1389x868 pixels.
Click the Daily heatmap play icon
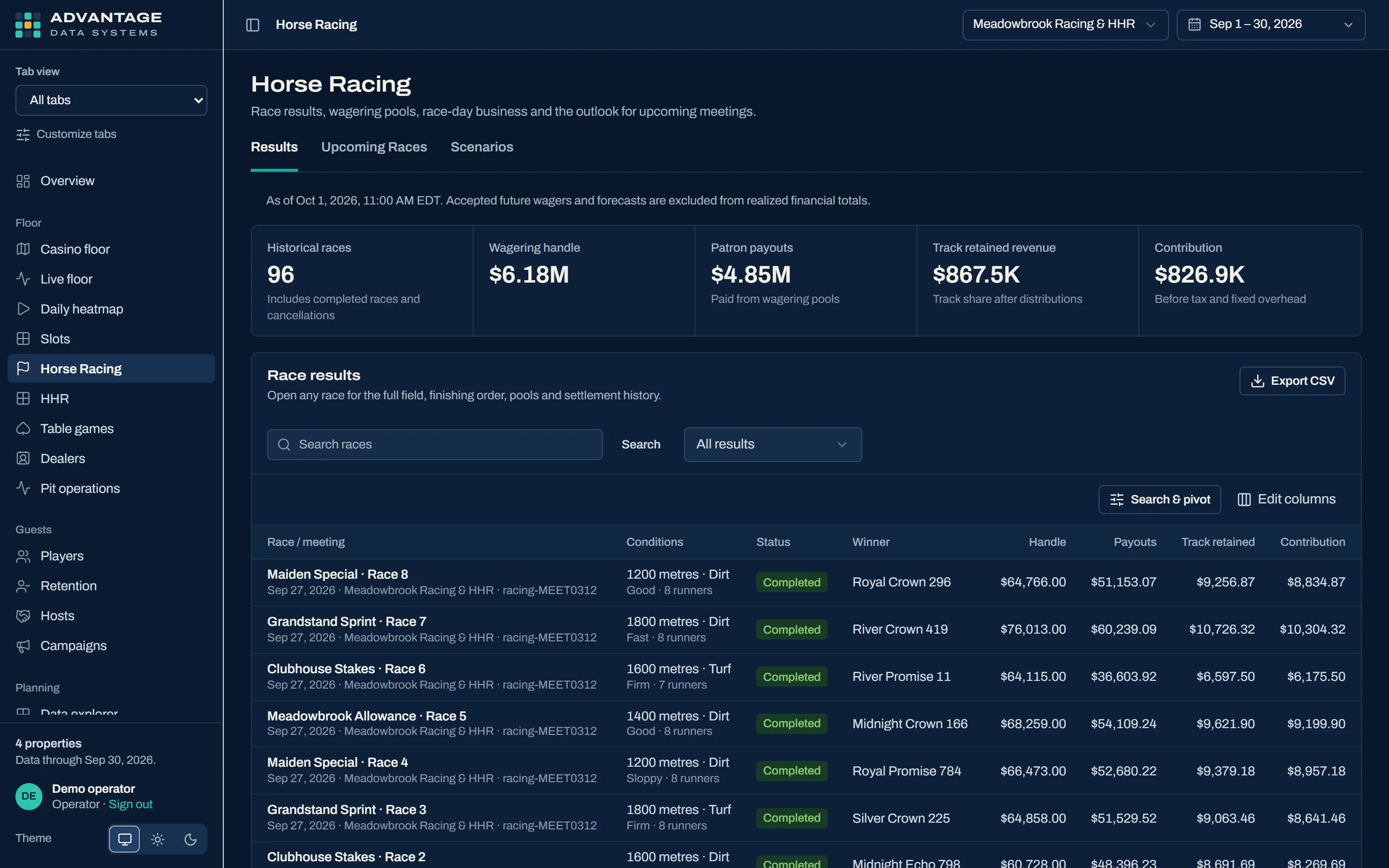coord(23,309)
